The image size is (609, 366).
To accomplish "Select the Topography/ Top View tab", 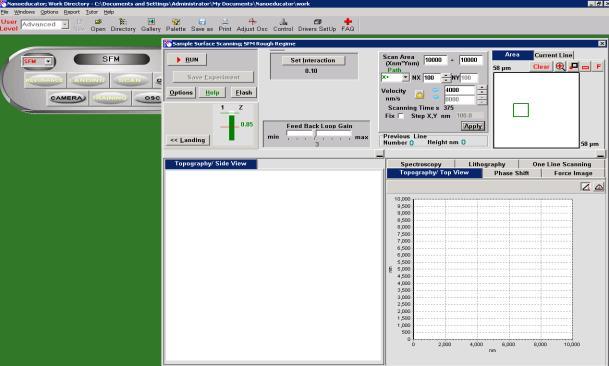I will point(434,173).
